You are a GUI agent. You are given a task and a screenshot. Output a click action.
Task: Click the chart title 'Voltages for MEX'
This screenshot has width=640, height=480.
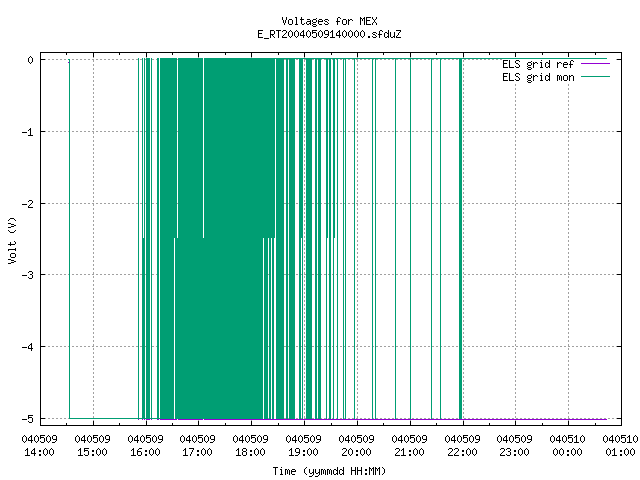329,21
